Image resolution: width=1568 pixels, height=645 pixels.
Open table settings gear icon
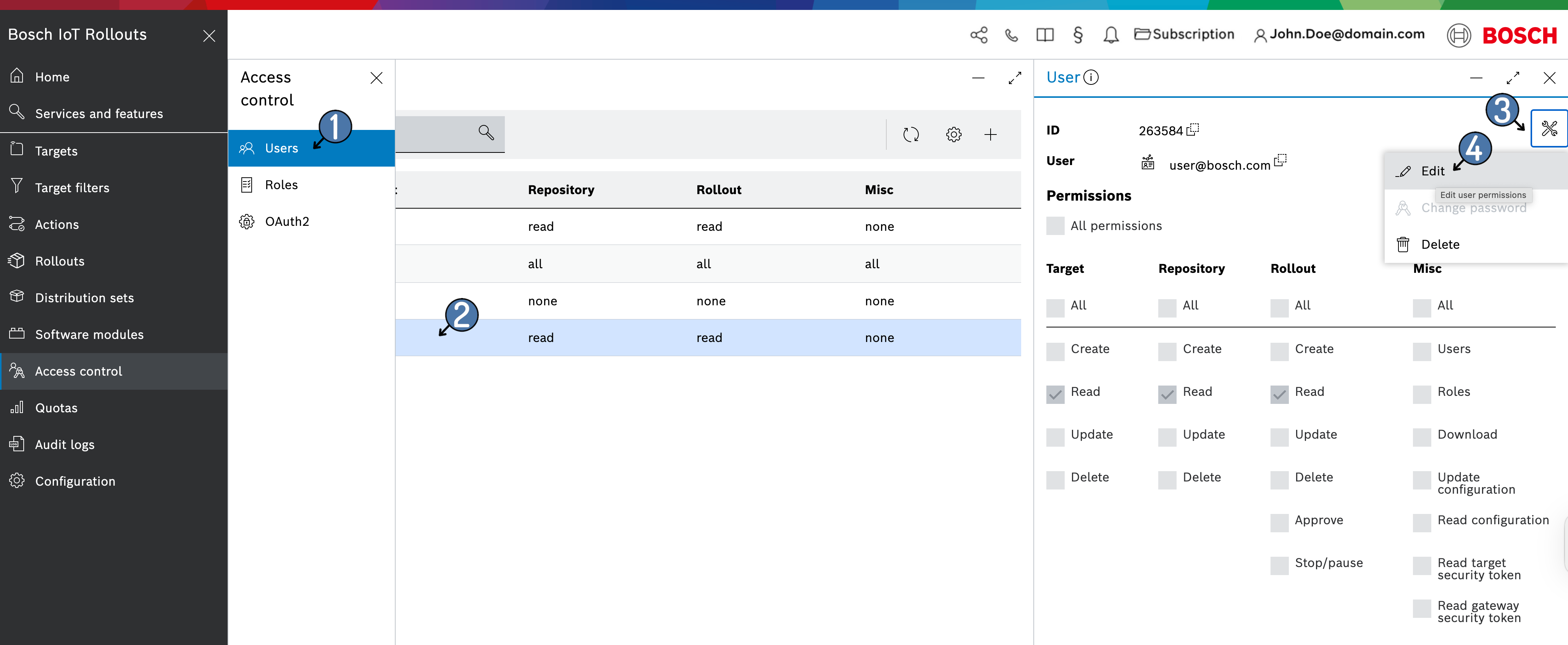coord(953,135)
